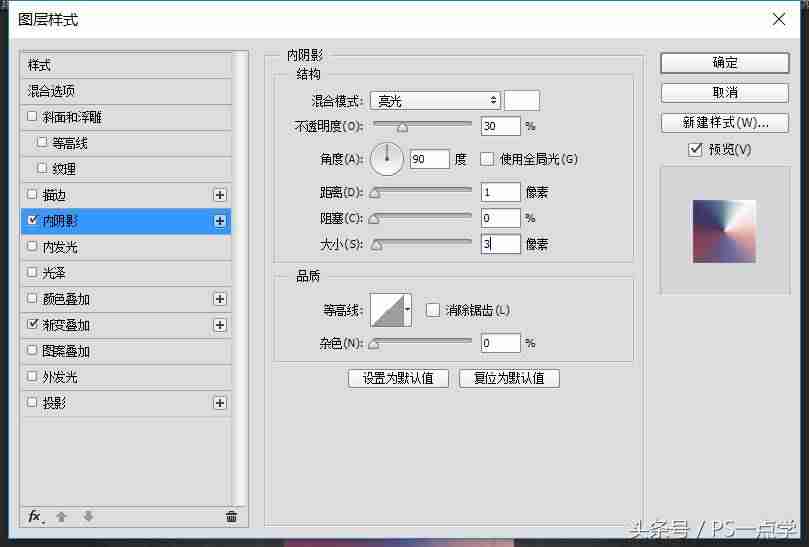Enable the 斜面和浮雕 checkbox
This screenshot has width=809, height=547.
(32, 116)
